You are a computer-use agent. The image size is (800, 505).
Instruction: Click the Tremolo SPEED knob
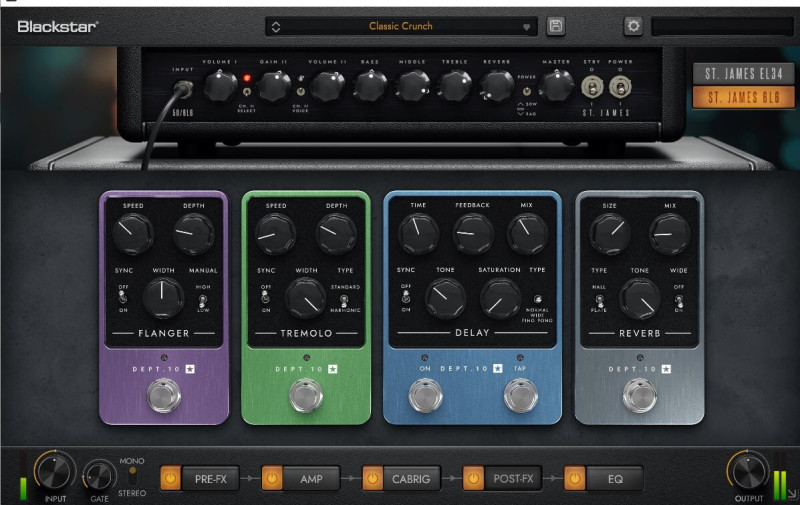tap(276, 234)
